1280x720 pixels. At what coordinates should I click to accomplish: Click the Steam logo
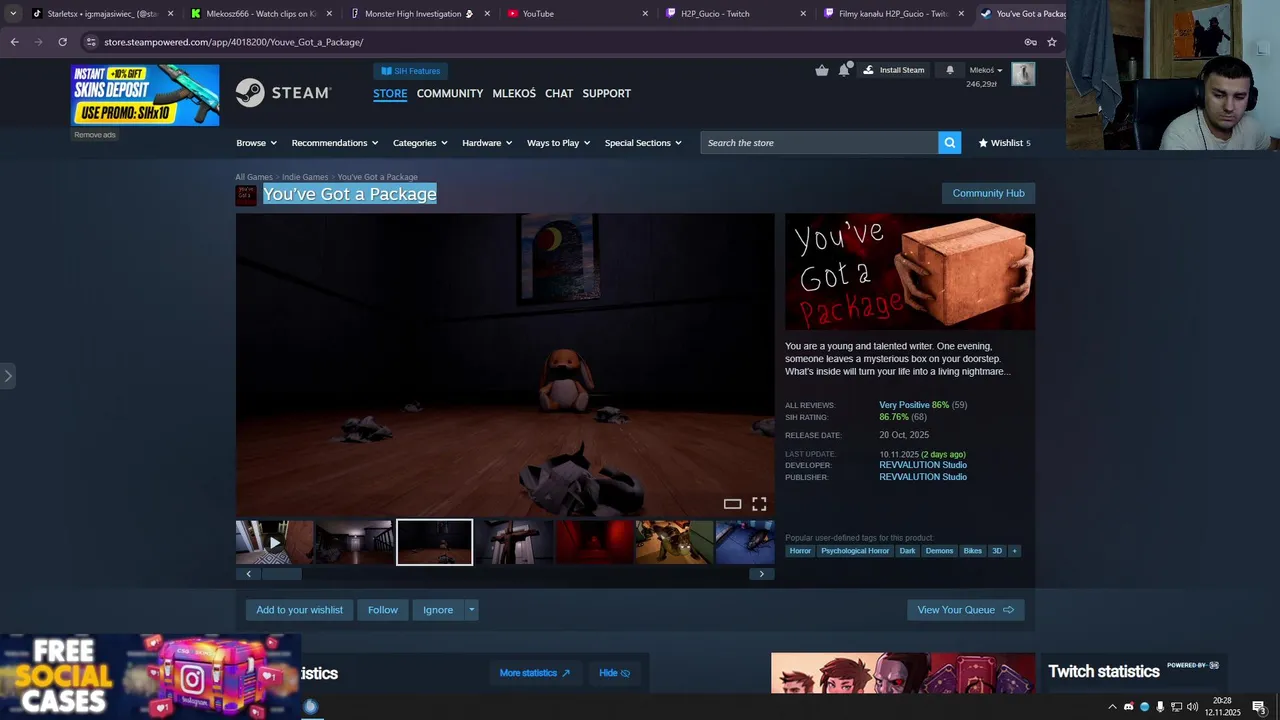[283, 93]
